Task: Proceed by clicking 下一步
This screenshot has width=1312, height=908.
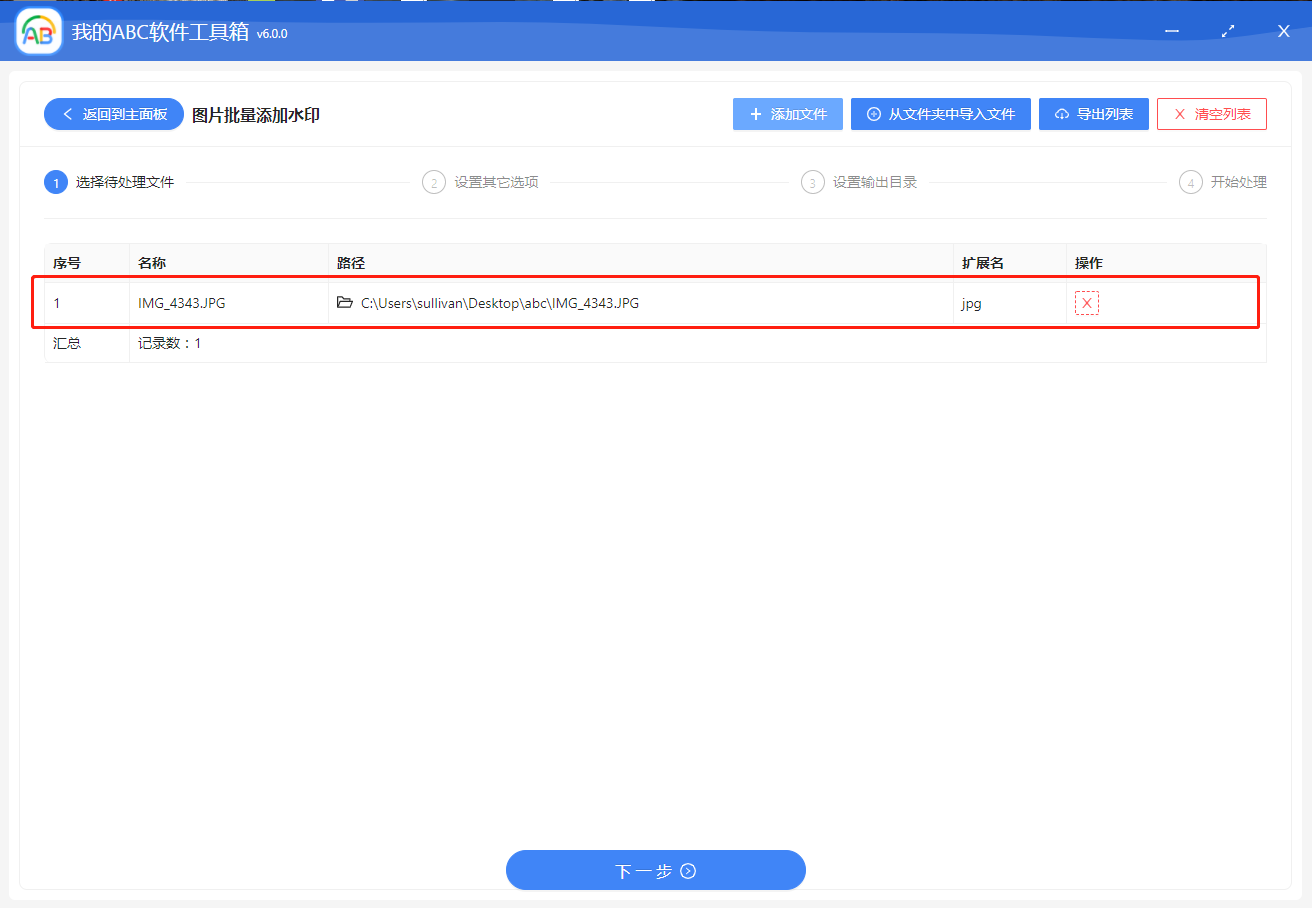Action: (x=655, y=870)
